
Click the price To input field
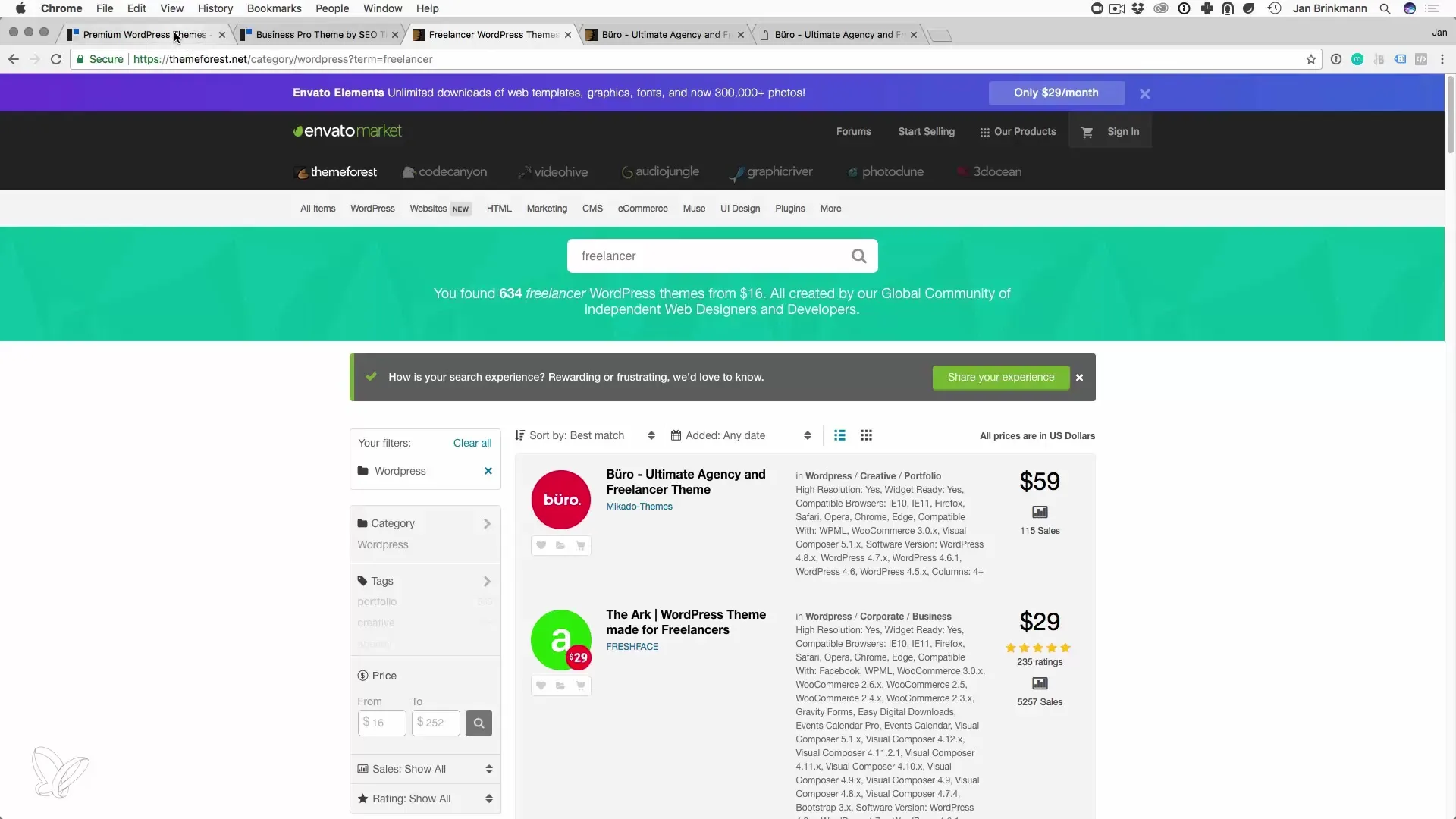coord(436,723)
